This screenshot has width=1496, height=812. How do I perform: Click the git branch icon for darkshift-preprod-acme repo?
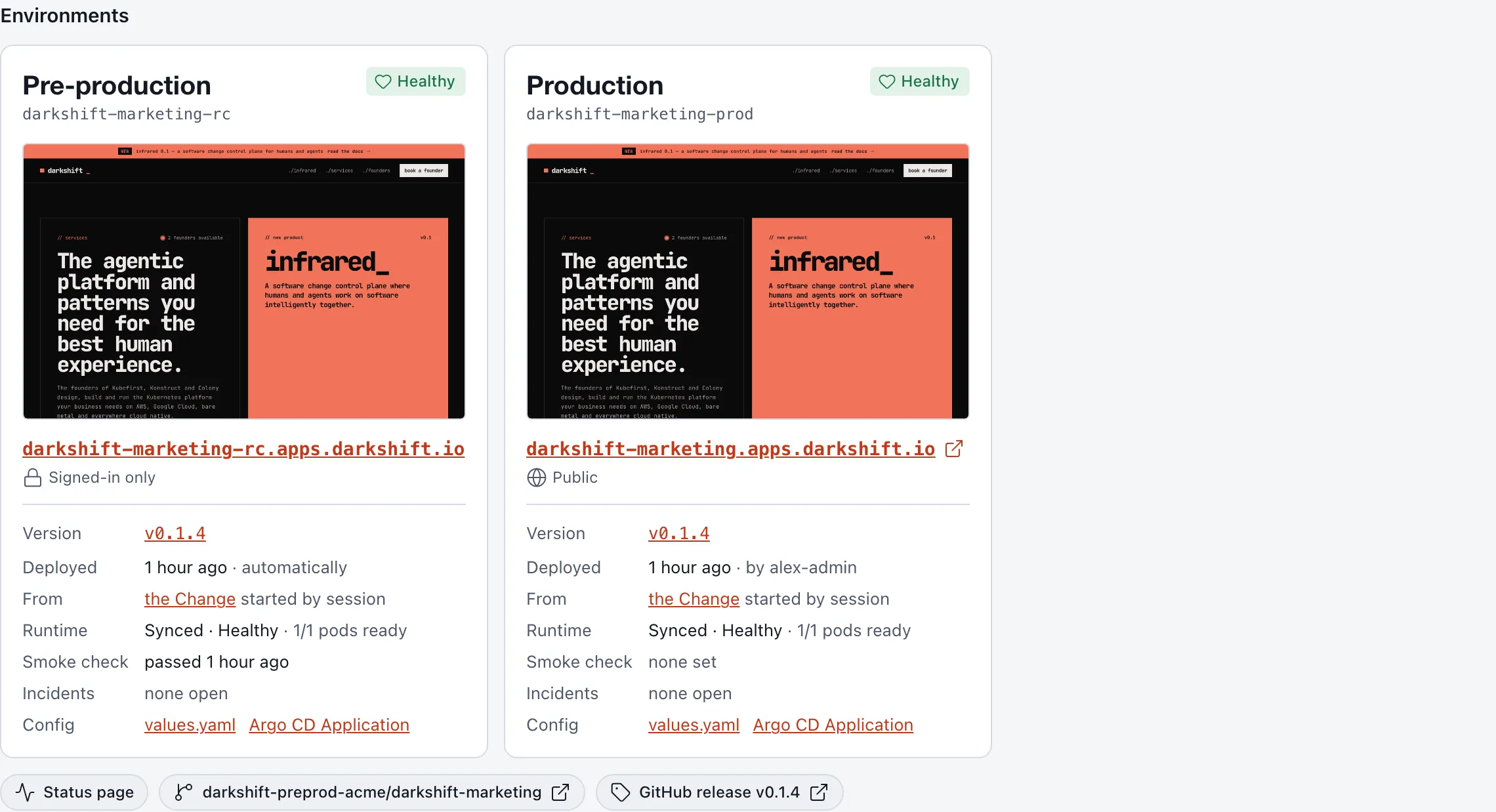click(184, 792)
